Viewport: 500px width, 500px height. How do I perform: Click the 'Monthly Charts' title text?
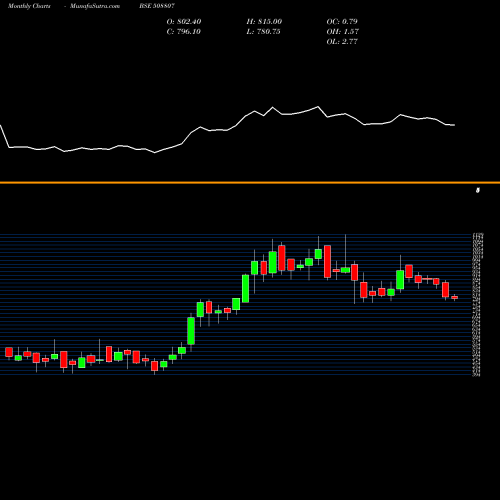[x=29, y=6]
